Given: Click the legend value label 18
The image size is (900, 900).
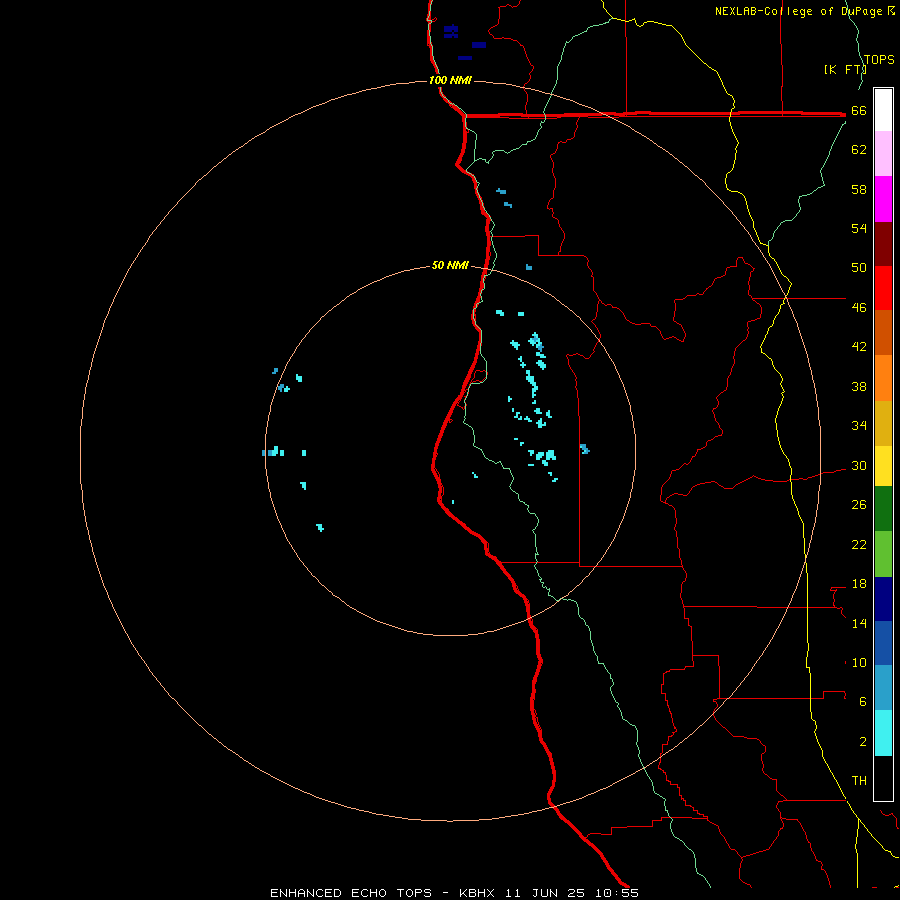Looking at the screenshot, I should tap(859, 584).
